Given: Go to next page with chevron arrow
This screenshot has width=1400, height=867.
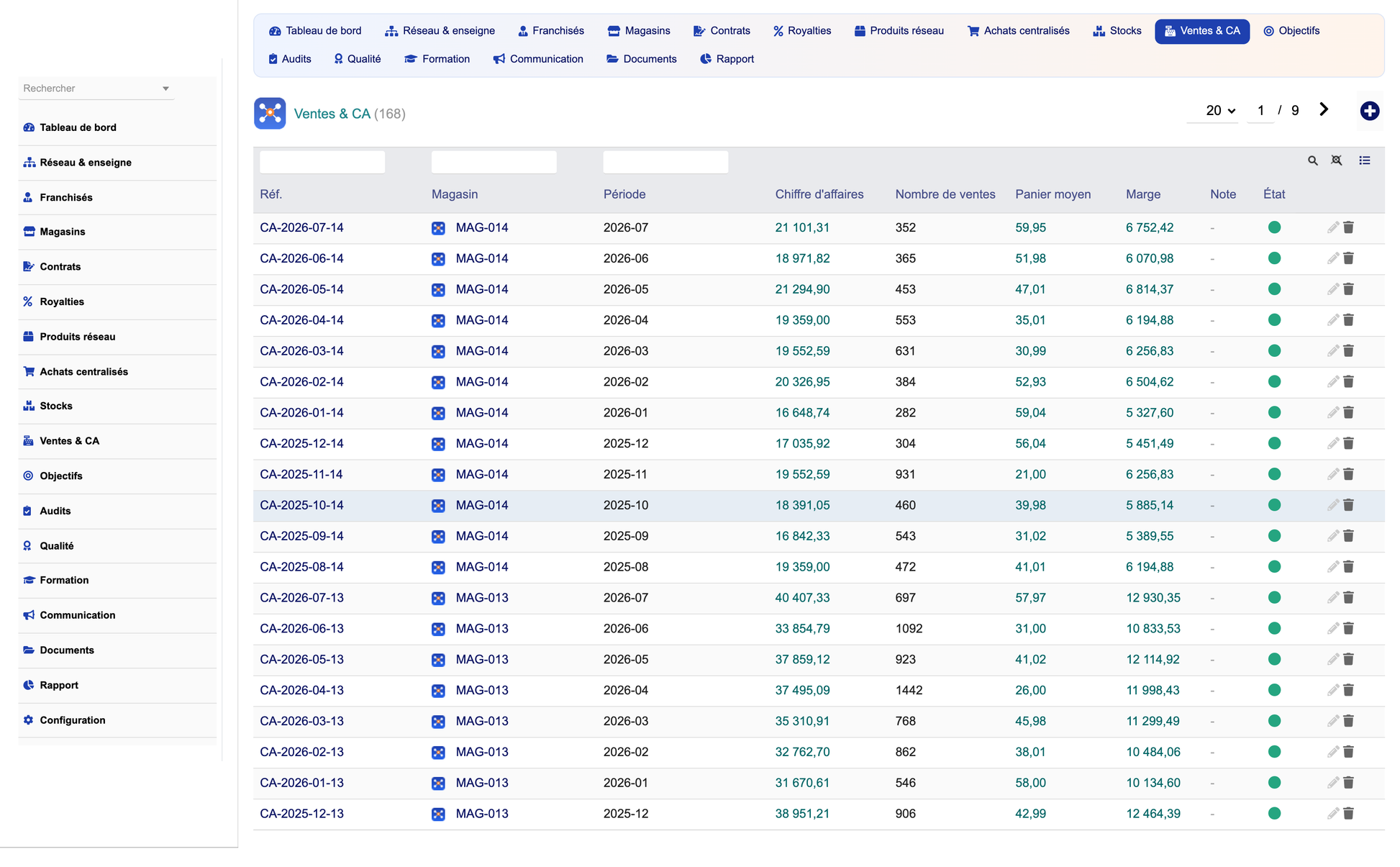Looking at the screenshot, I should pos(1324,109).
